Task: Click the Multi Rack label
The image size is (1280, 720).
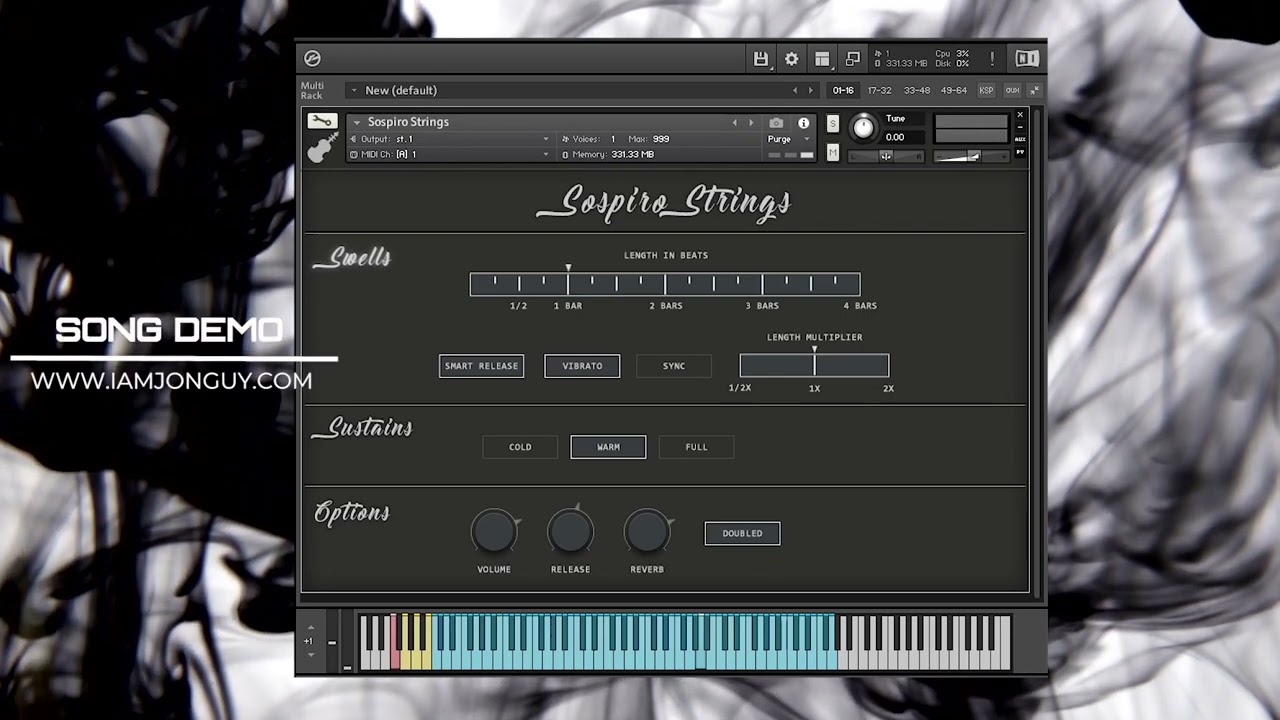Action: [x=312, y=90]
